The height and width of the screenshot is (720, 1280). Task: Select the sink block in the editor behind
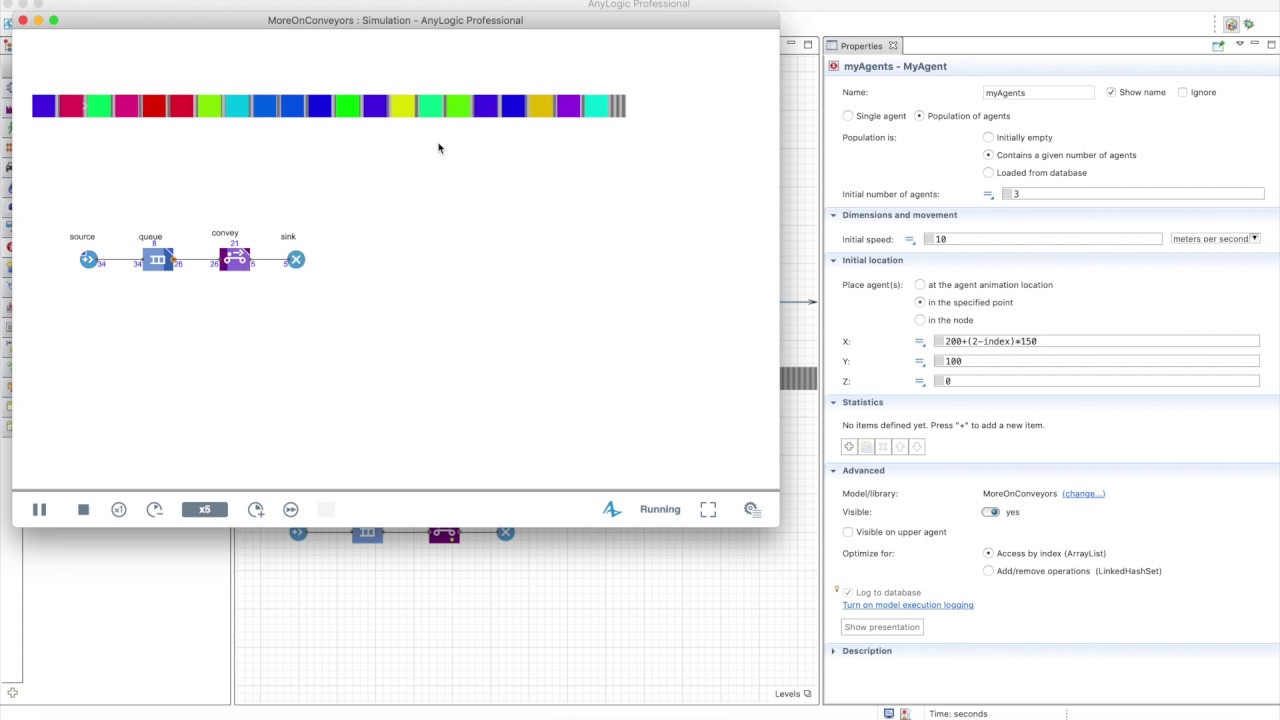[506, 533]
